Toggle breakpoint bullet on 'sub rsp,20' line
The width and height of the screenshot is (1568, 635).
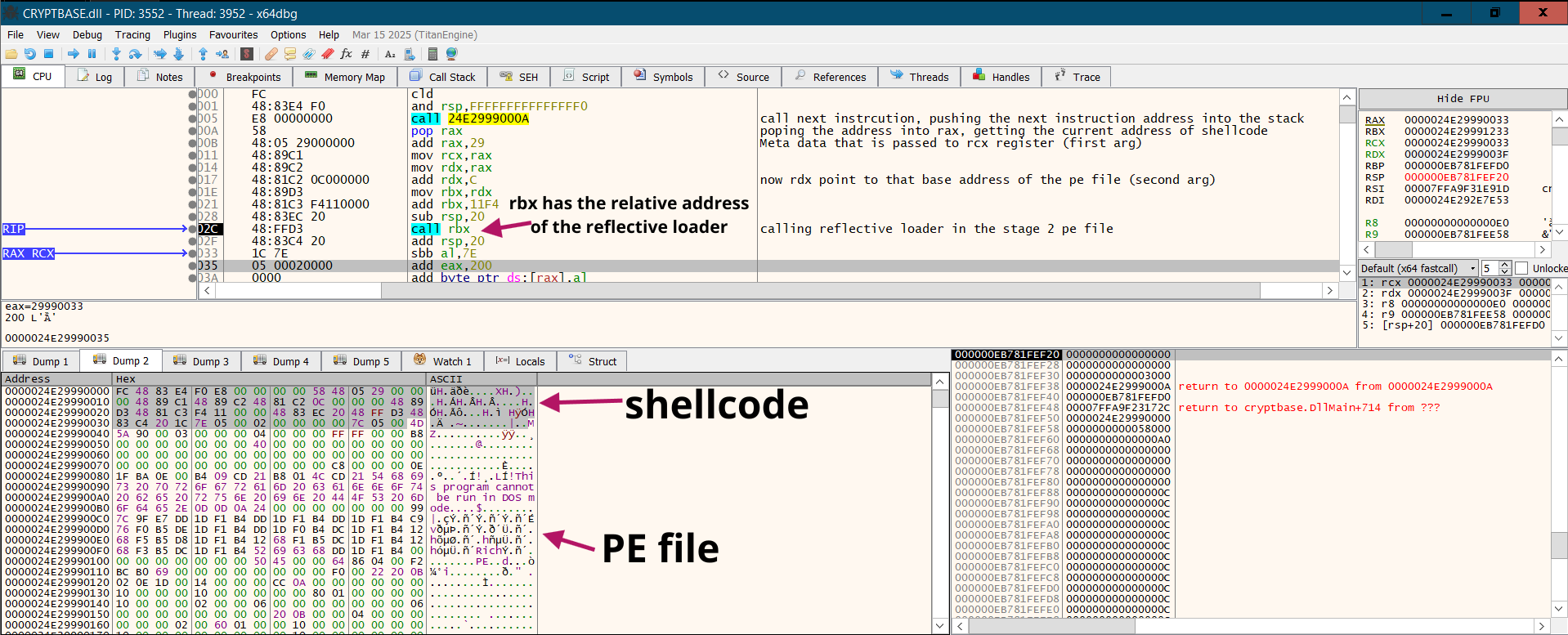click(x=193, y=217)
